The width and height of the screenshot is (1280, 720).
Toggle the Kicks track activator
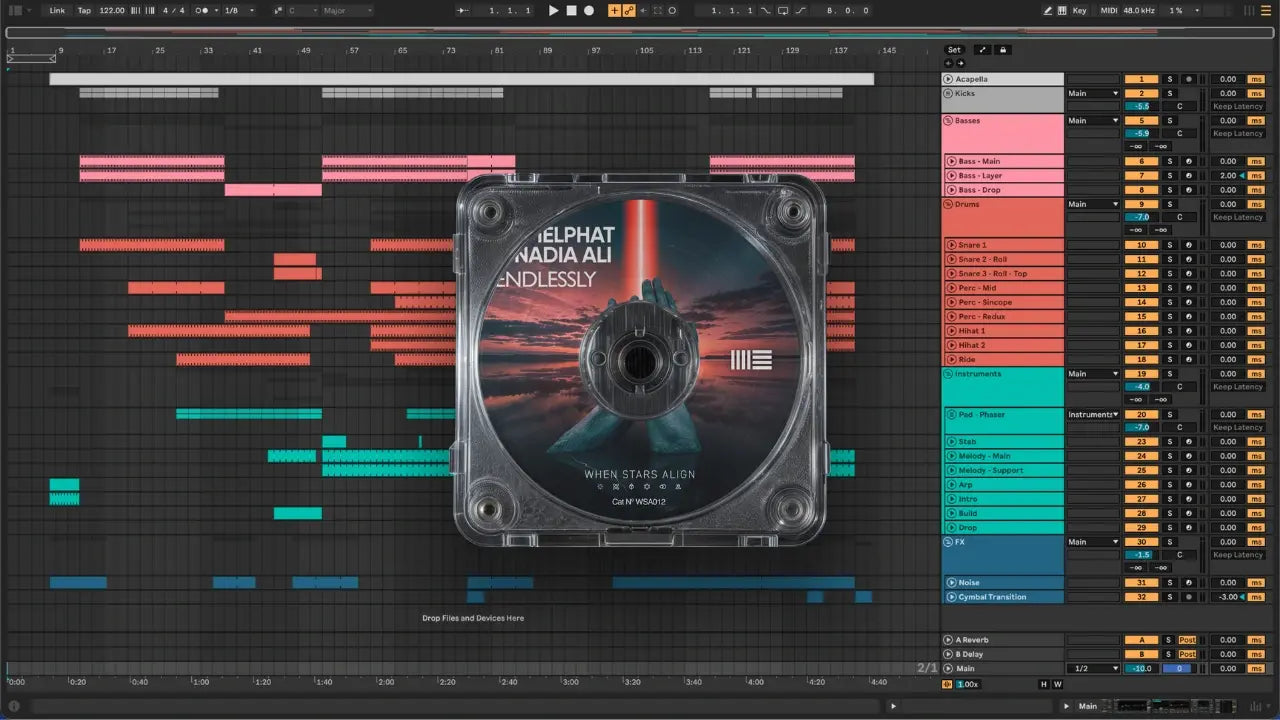(1141, 93)
